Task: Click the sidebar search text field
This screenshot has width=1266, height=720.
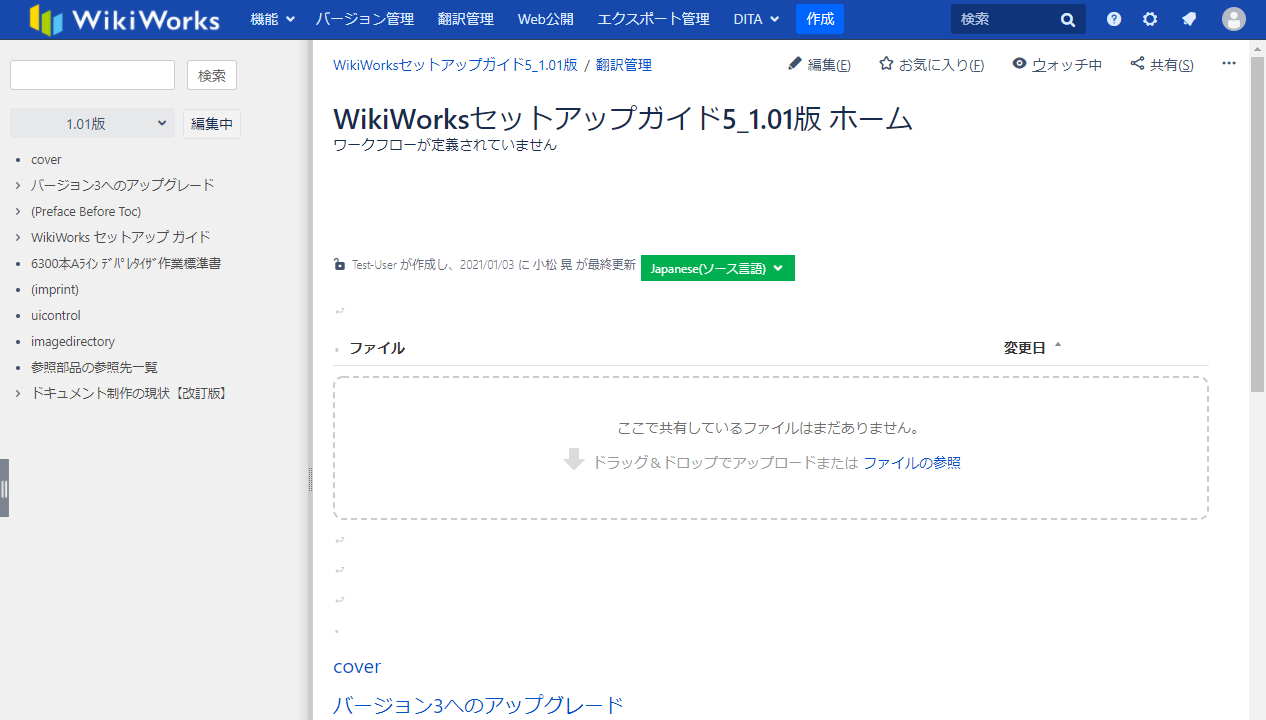Action: pyautogui.click(x=92, y=75)
